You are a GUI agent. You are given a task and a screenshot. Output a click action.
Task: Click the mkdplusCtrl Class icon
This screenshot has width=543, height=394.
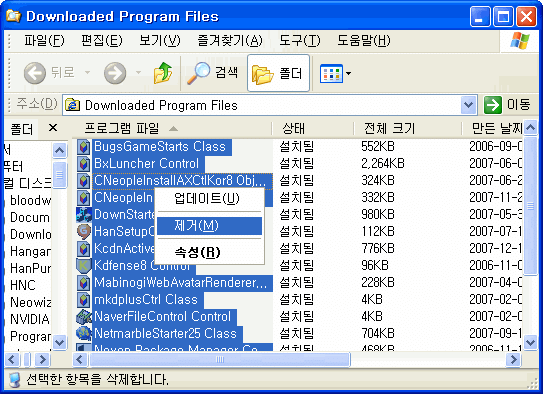click(83, 299)
